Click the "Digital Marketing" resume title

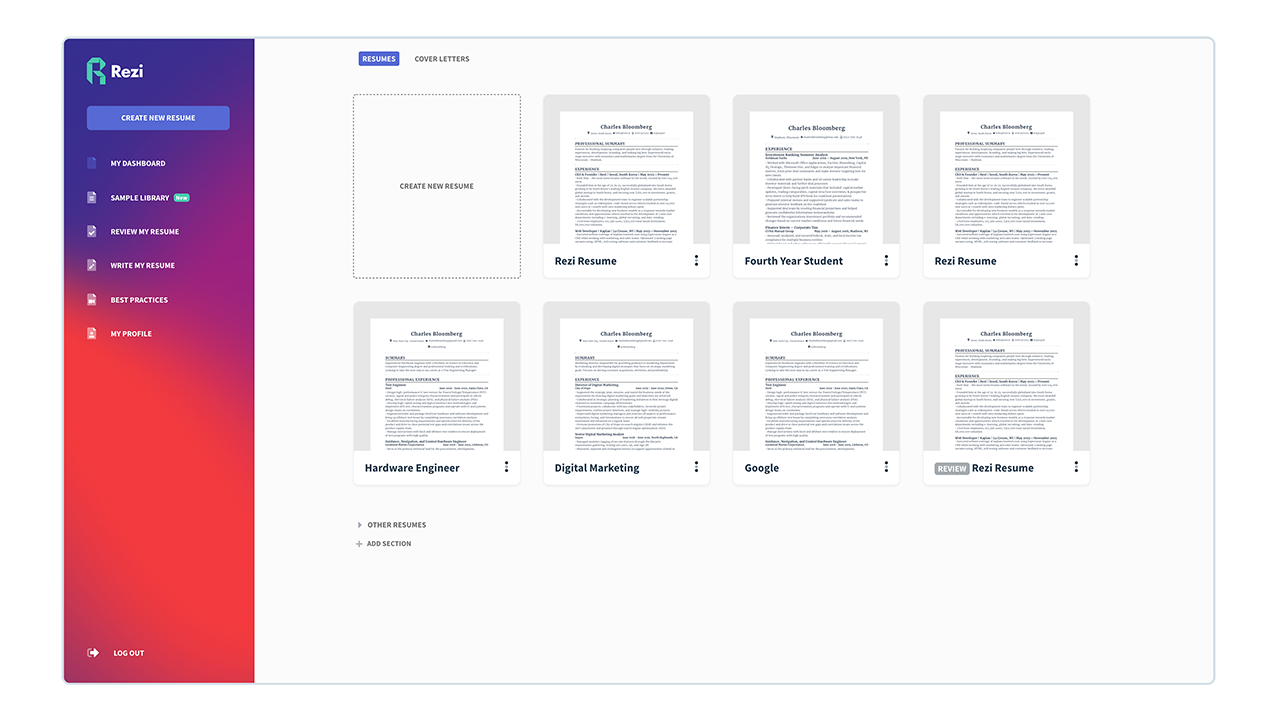pos(597,468)
